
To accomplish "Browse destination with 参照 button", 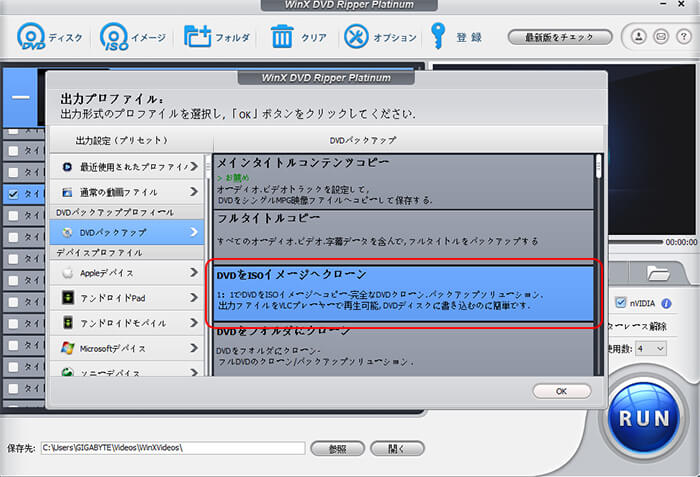I will [338, 448].
